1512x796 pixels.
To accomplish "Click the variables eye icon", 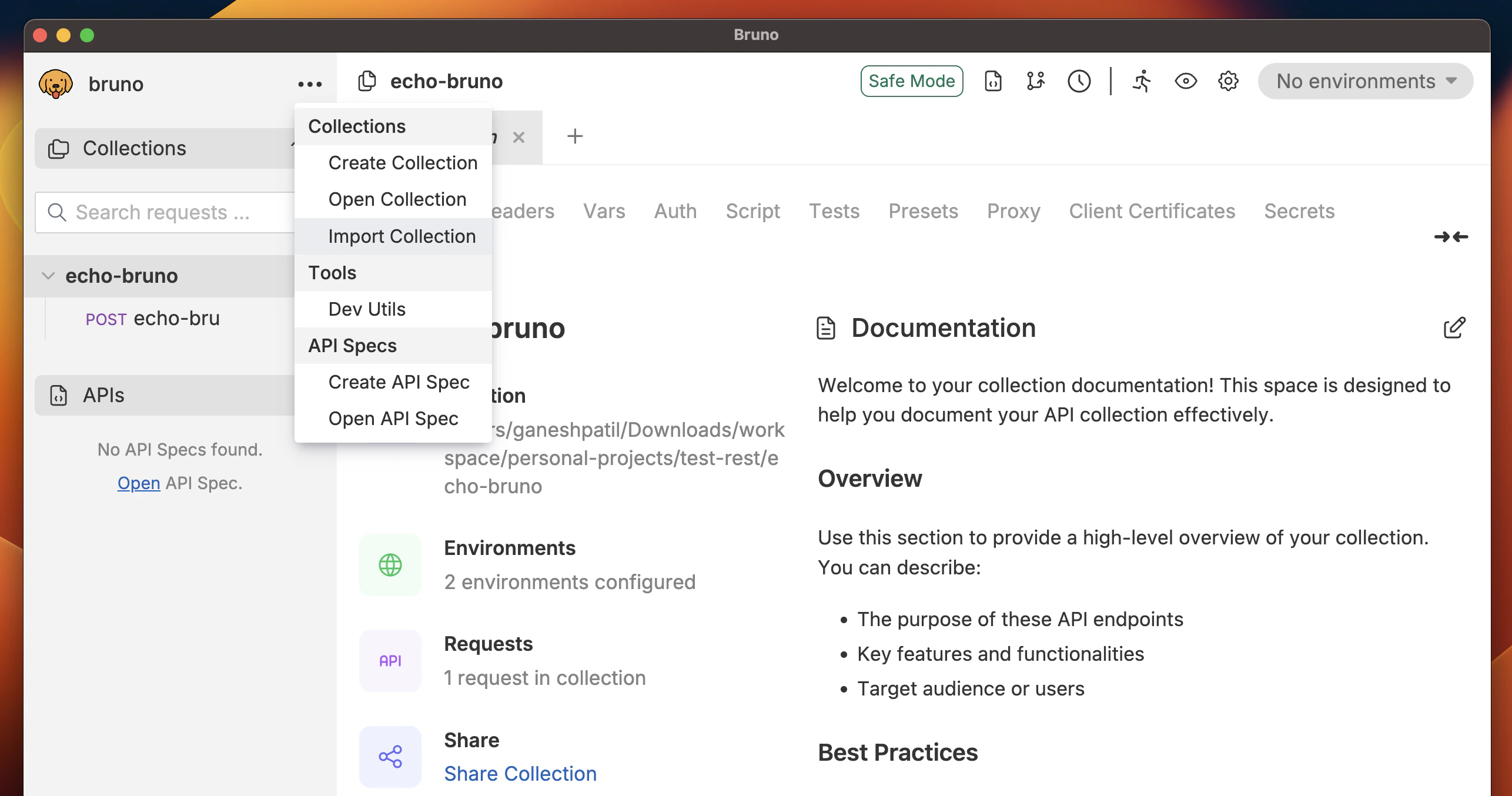I will 1185,81.
